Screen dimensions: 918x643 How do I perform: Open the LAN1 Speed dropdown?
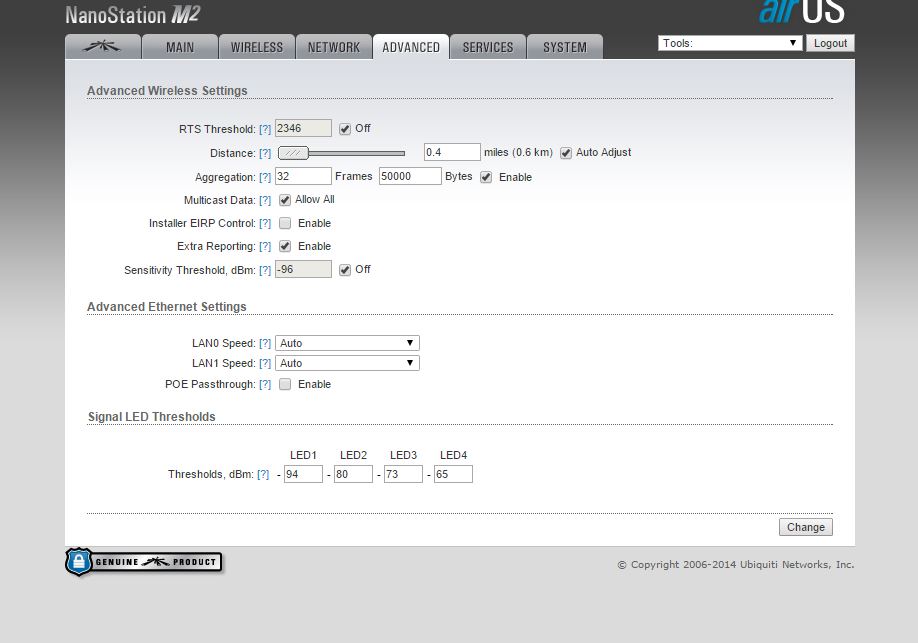(347, 363)
